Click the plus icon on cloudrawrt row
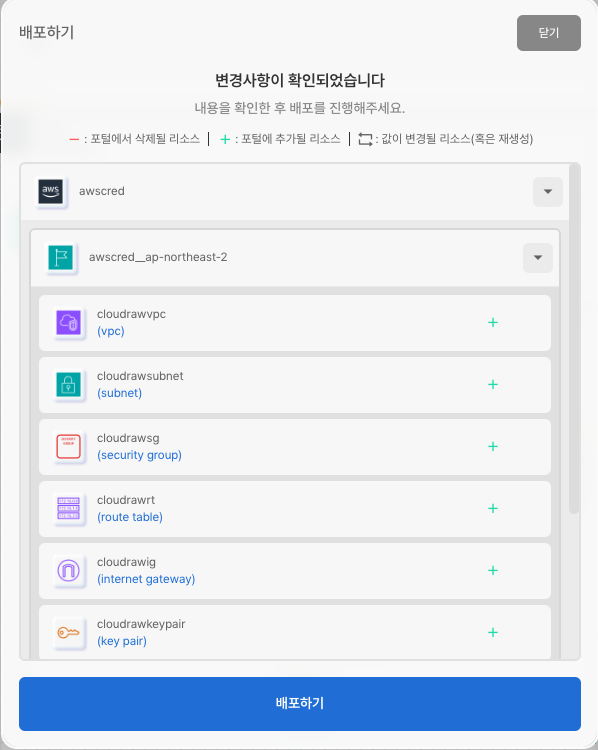 click(x=493, y=508)
